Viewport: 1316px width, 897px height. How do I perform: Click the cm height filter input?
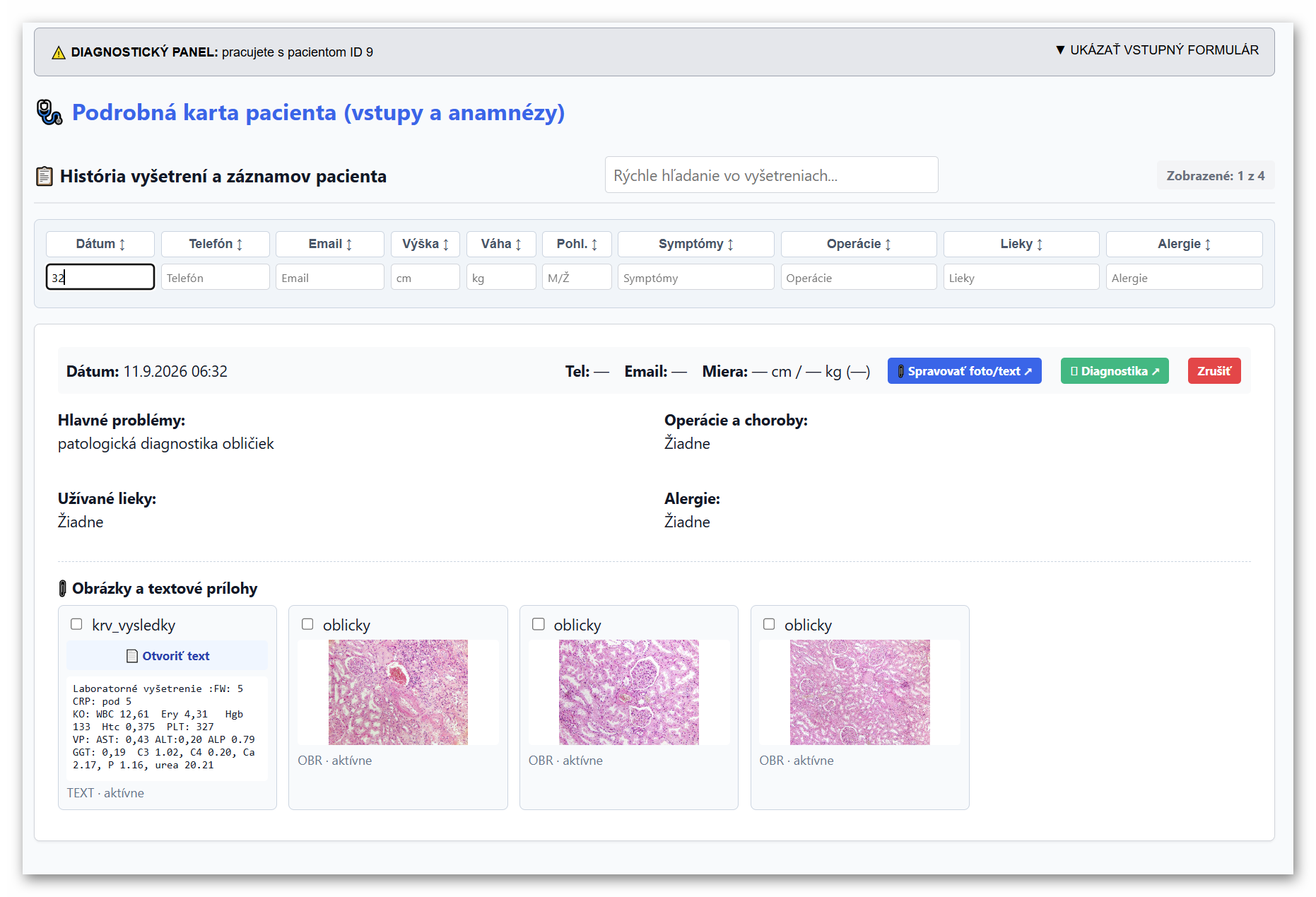425,277
